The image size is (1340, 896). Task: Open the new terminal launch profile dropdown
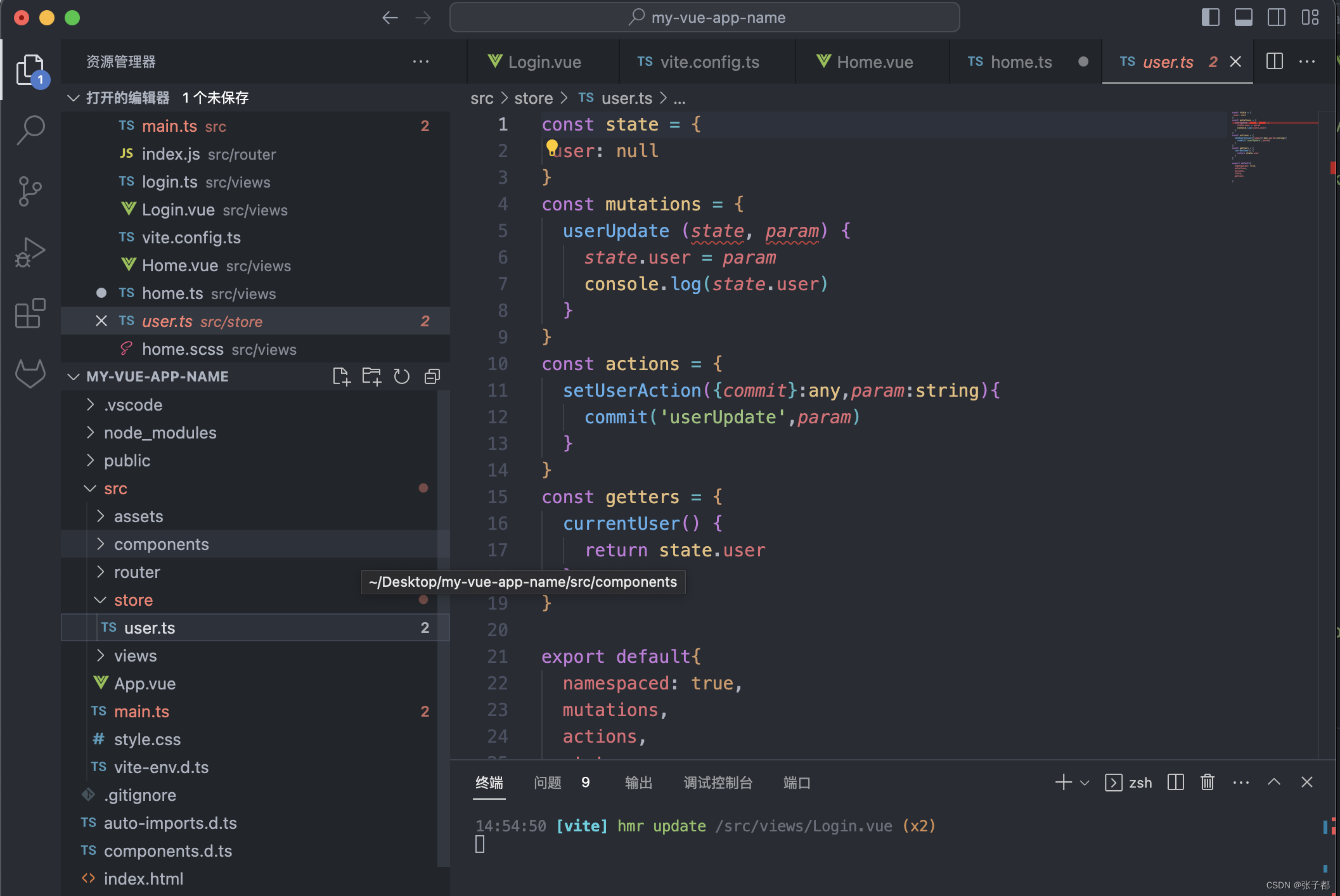1085,783
